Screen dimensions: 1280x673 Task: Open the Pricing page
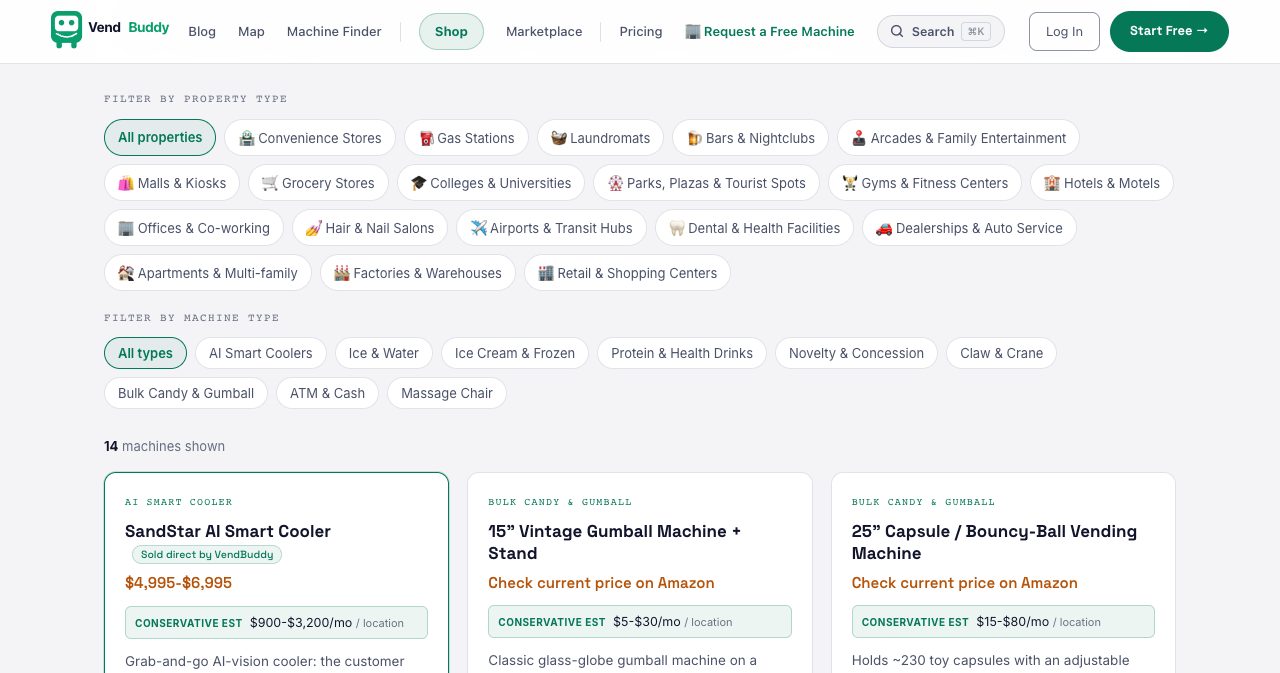click(641, 32)
